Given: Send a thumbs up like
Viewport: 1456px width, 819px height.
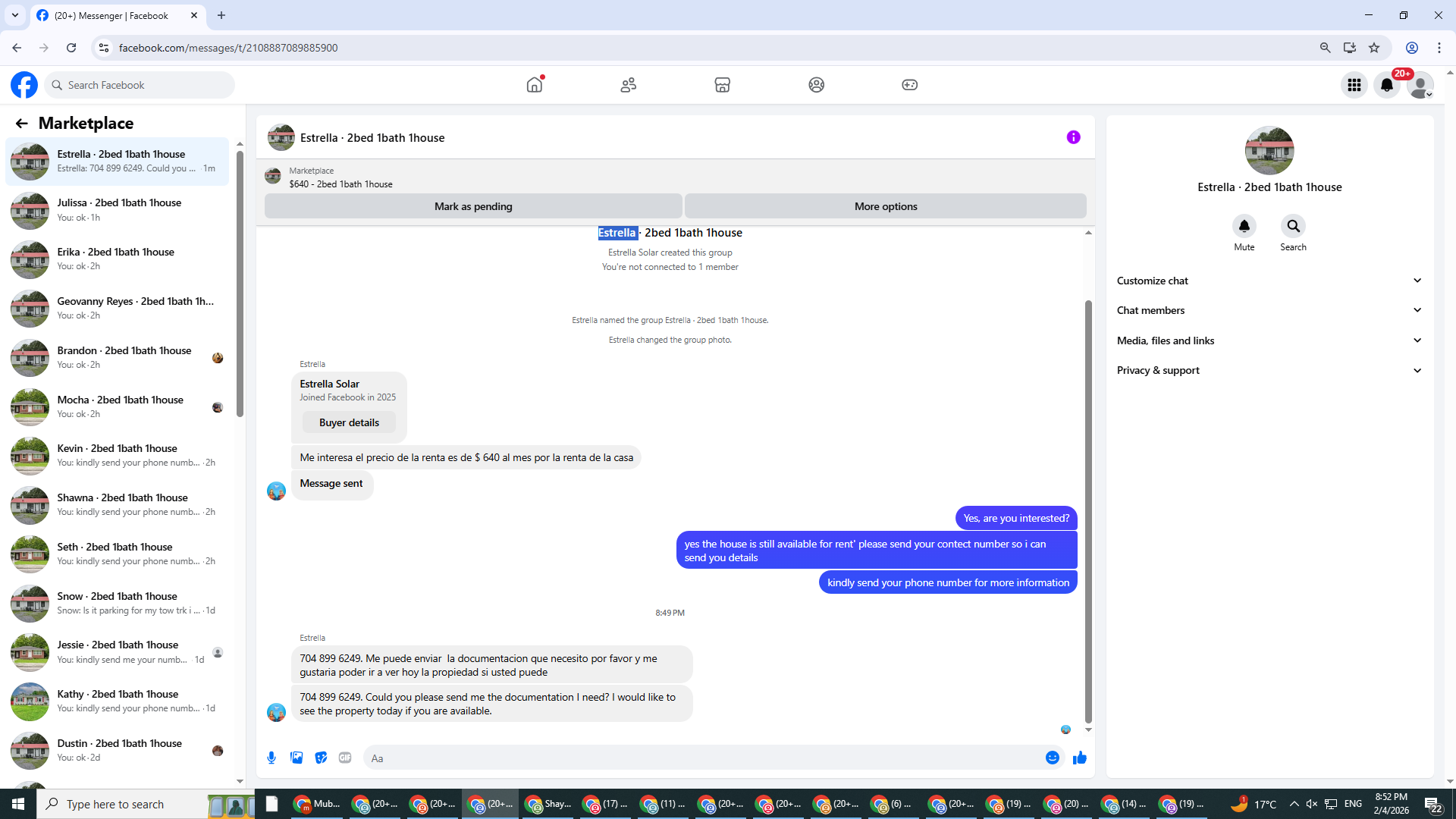Looking at the screenshot, I should pyautogui.click(x=1079, y=758).
